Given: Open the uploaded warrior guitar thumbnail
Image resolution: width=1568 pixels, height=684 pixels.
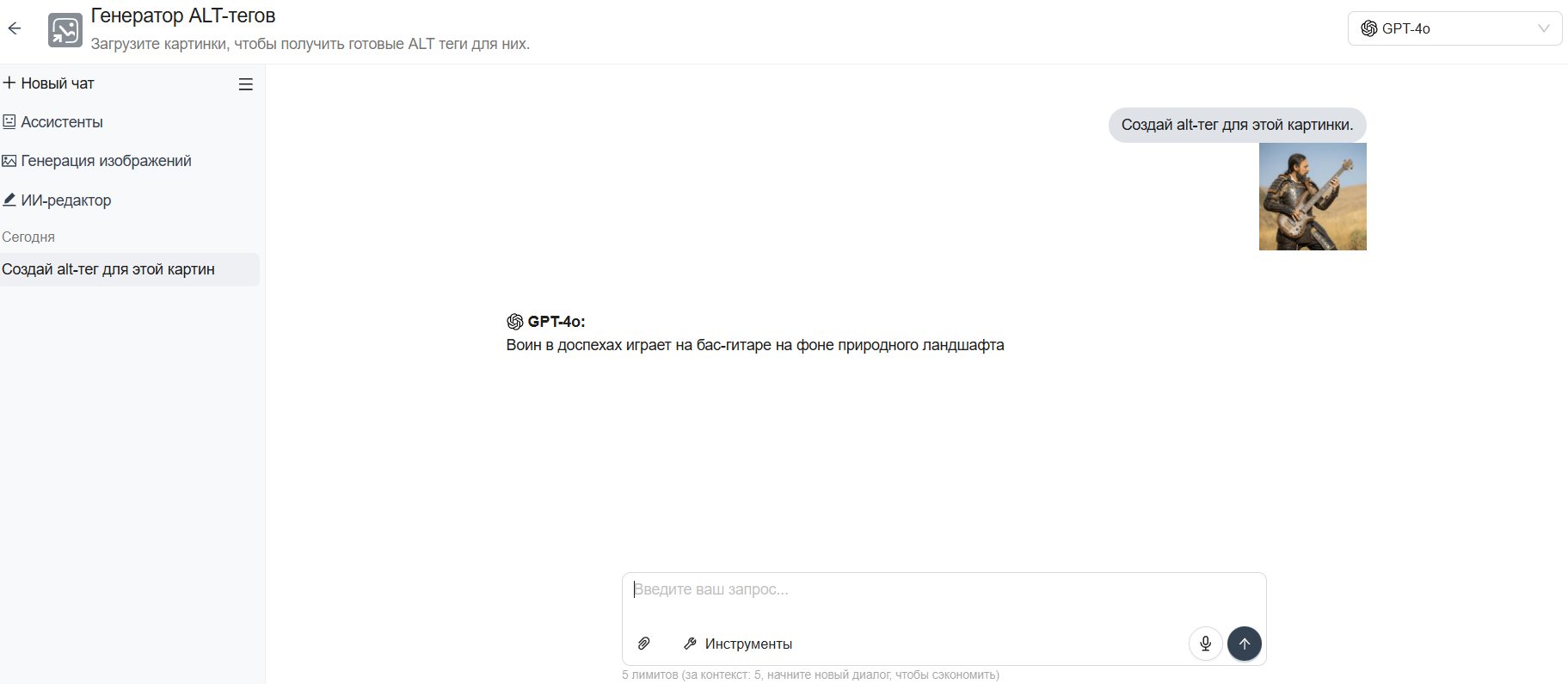Looking at the screenshot, I should (1313, 196).
